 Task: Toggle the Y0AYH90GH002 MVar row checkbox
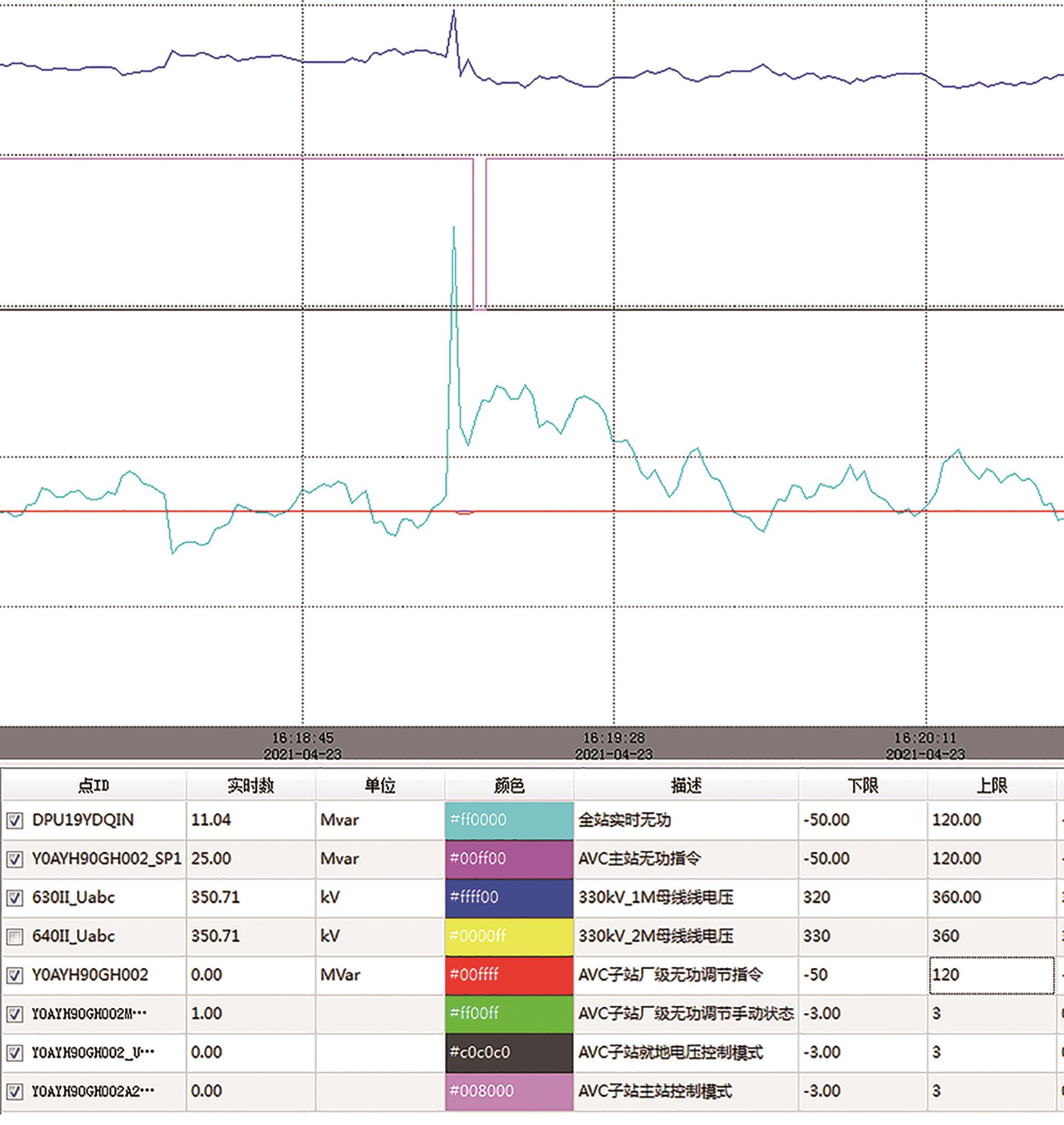click(15, 975)
